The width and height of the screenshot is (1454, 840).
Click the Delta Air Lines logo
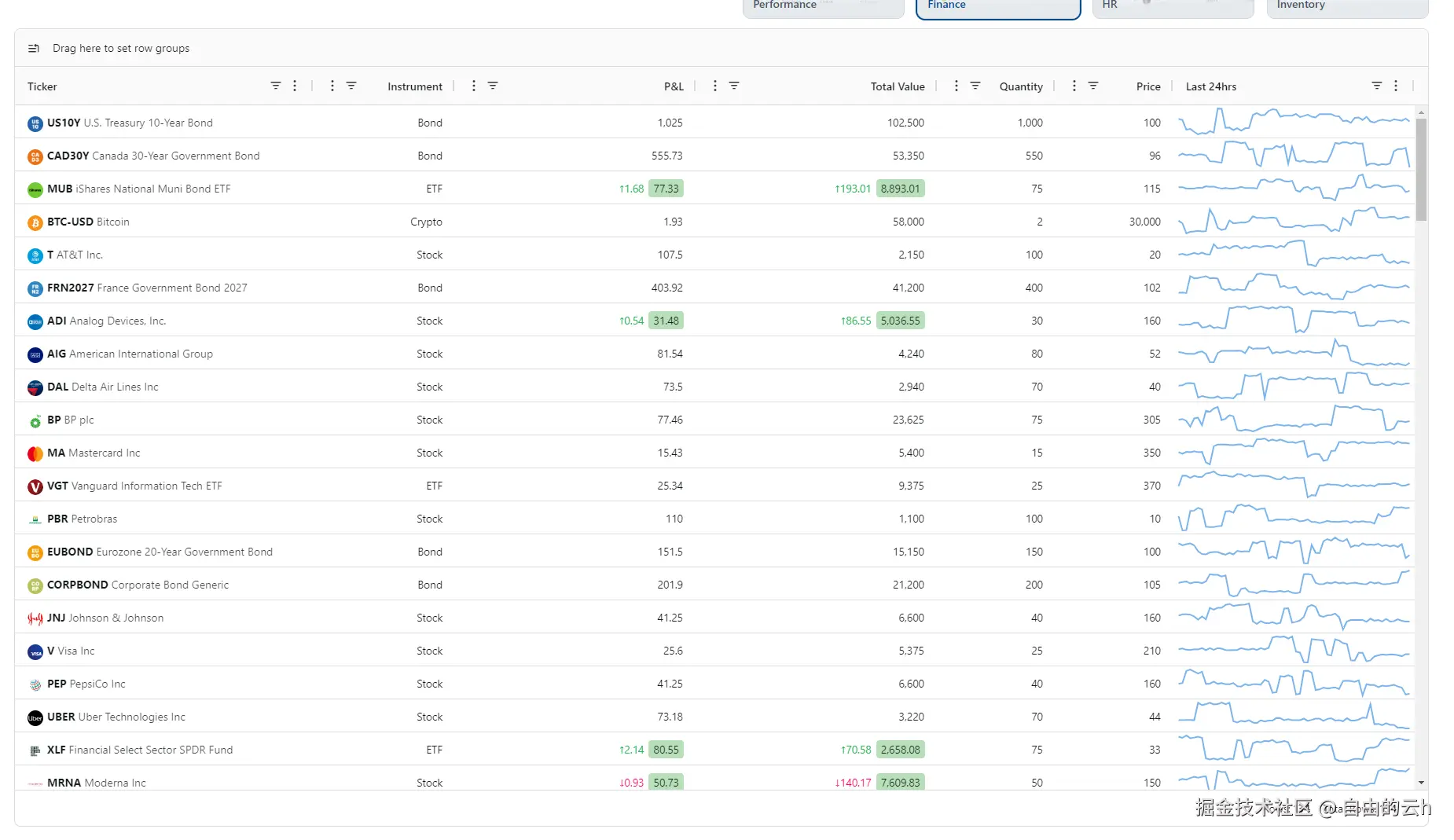pos(35,387)
